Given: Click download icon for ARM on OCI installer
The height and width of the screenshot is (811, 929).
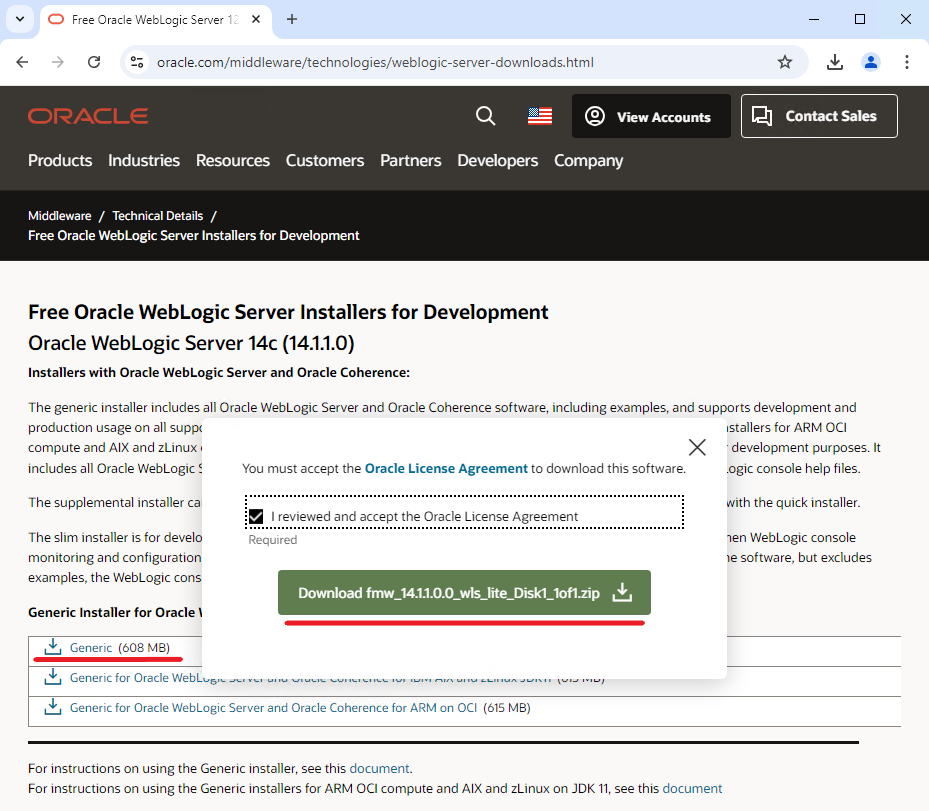Looking at the screenshot, I should point(53,706).
